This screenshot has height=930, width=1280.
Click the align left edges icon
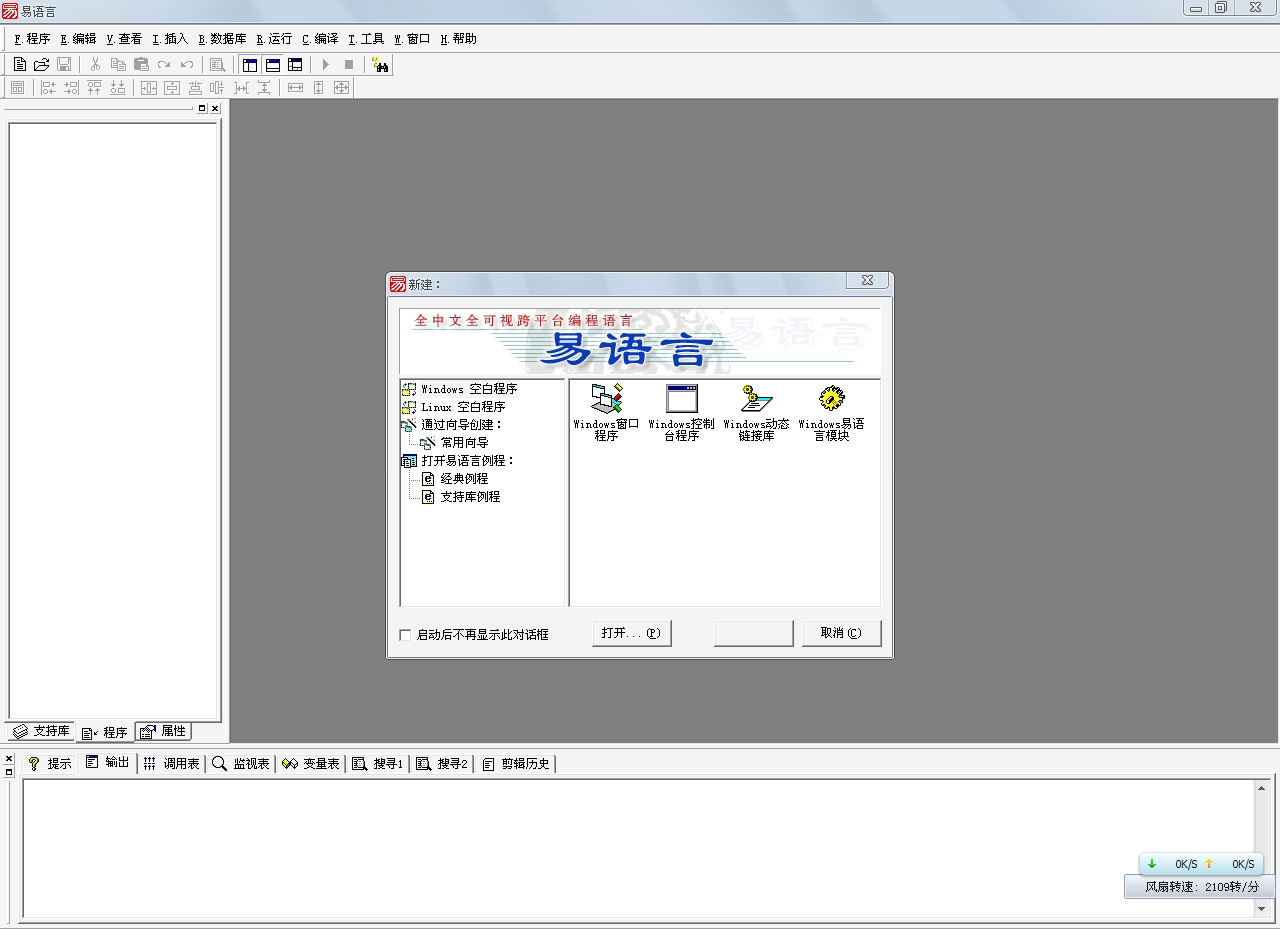point(48,87)
